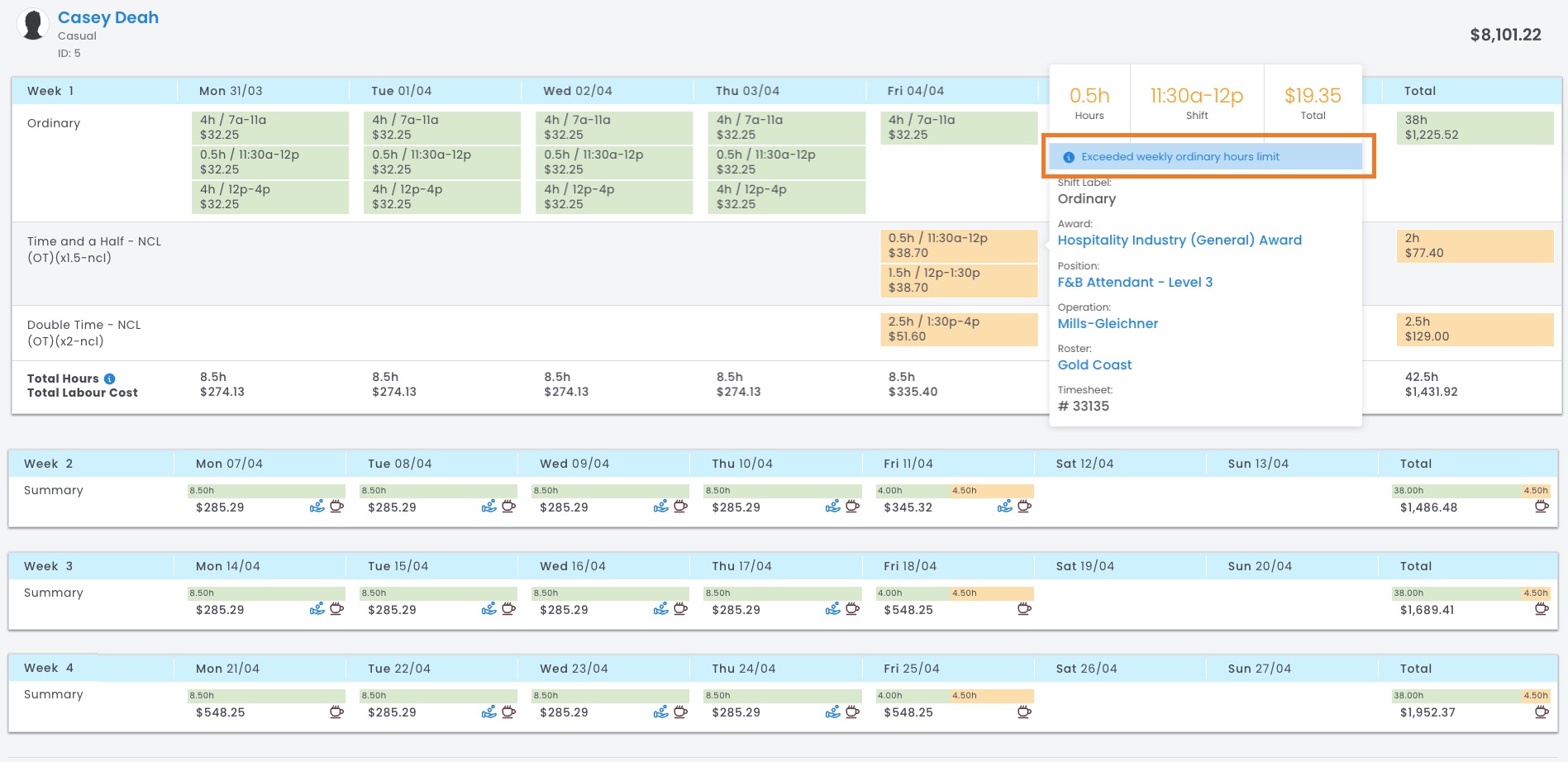
Task: Open the Gold Coast roster link
Action: 1094,364
